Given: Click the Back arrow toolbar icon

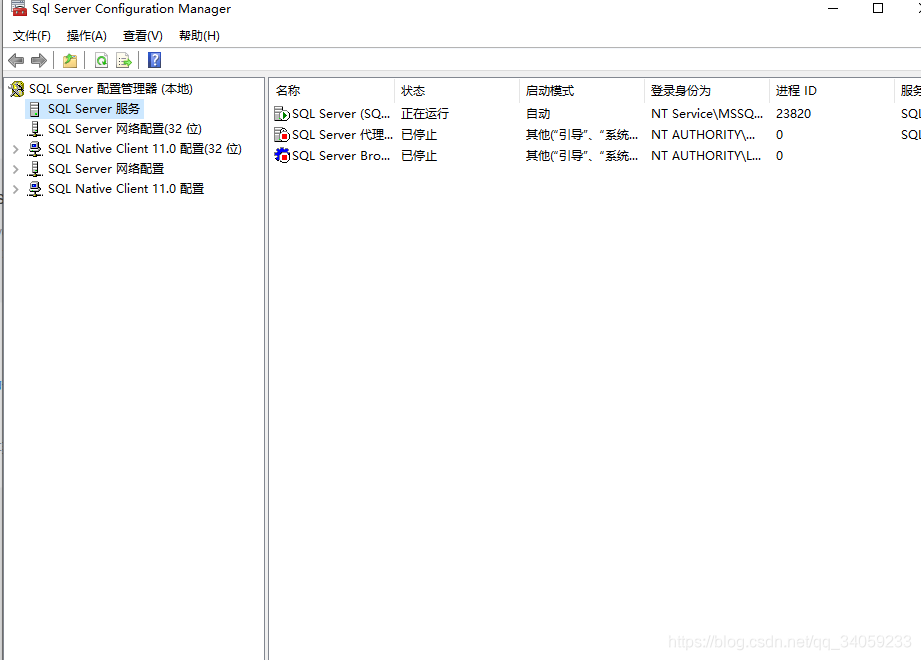Looking at the screenshot, I should pos(16,60).
